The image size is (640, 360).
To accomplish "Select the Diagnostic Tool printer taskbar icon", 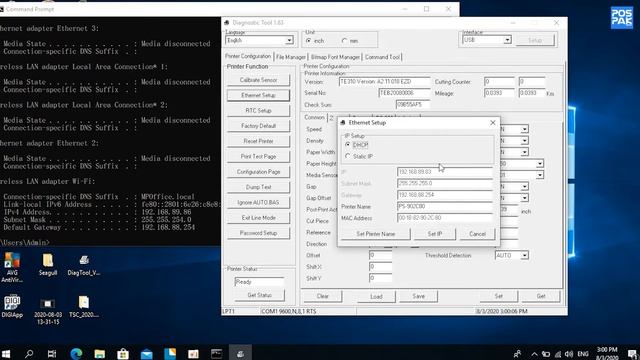I will coord(240,353).
